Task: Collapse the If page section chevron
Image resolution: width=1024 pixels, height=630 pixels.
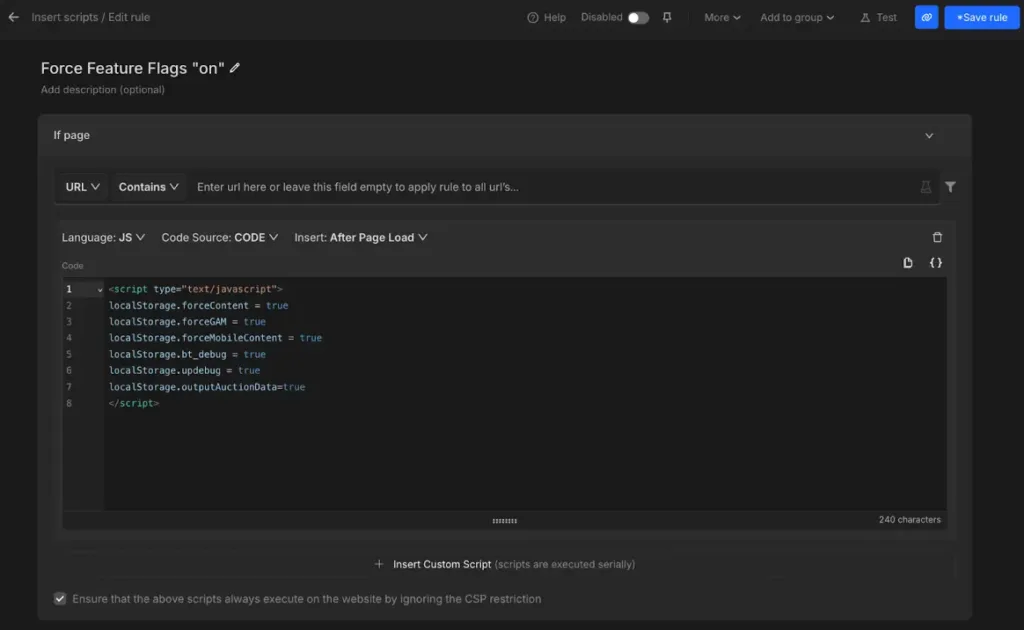Action: [929, 136]
